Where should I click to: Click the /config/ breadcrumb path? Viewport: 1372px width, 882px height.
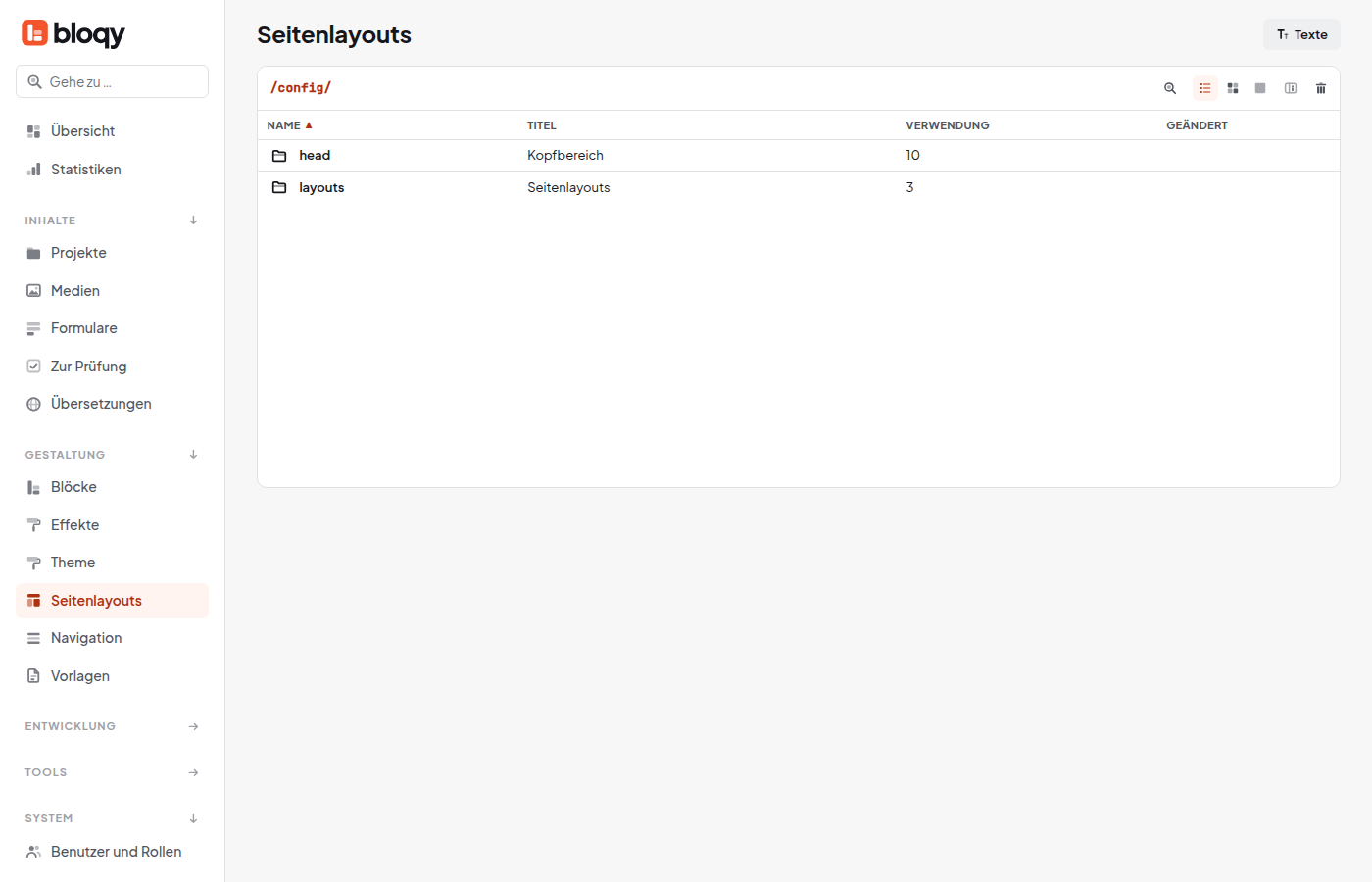[x=301, y=88]
